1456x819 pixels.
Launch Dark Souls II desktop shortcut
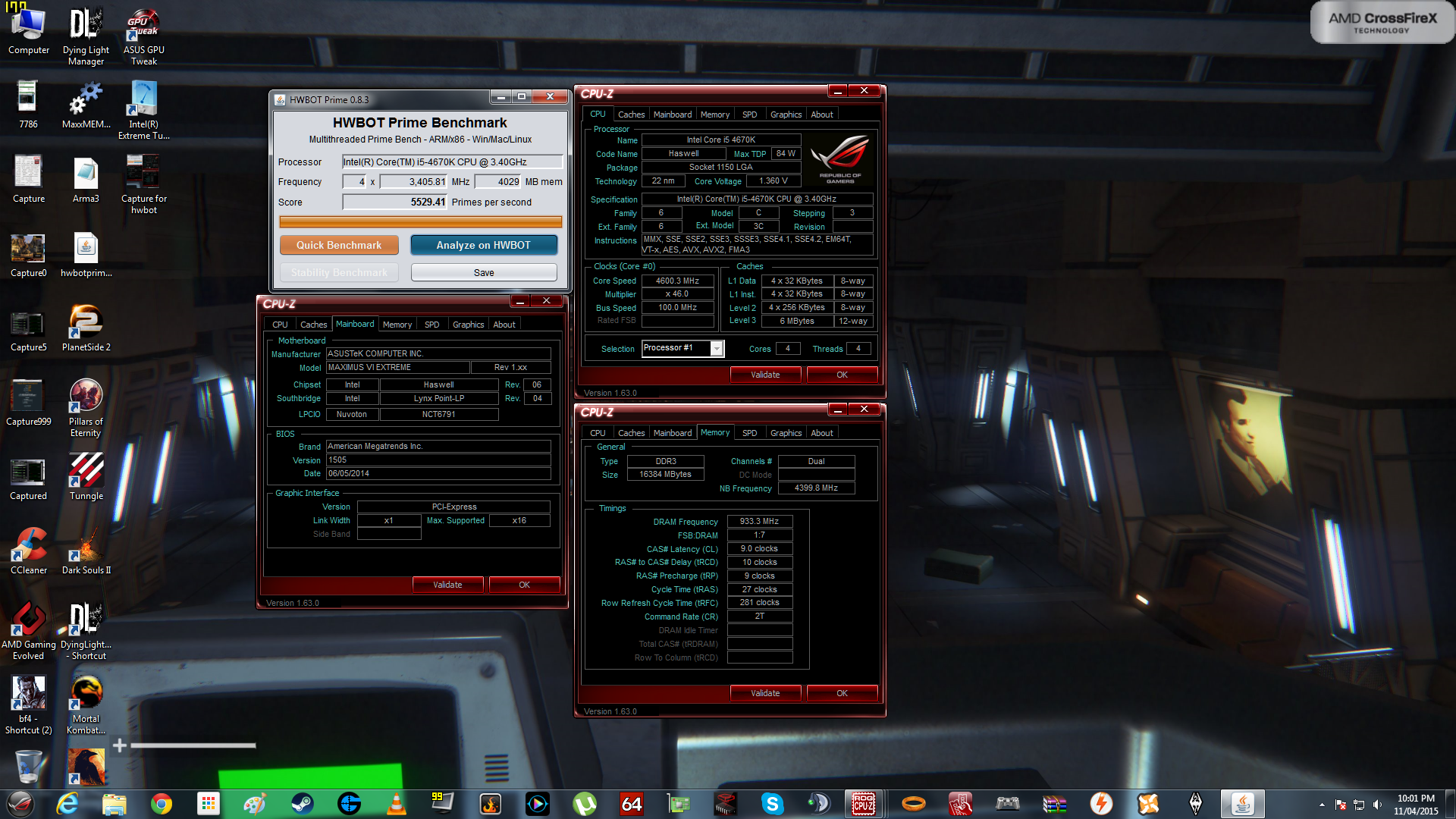(86, 551)
